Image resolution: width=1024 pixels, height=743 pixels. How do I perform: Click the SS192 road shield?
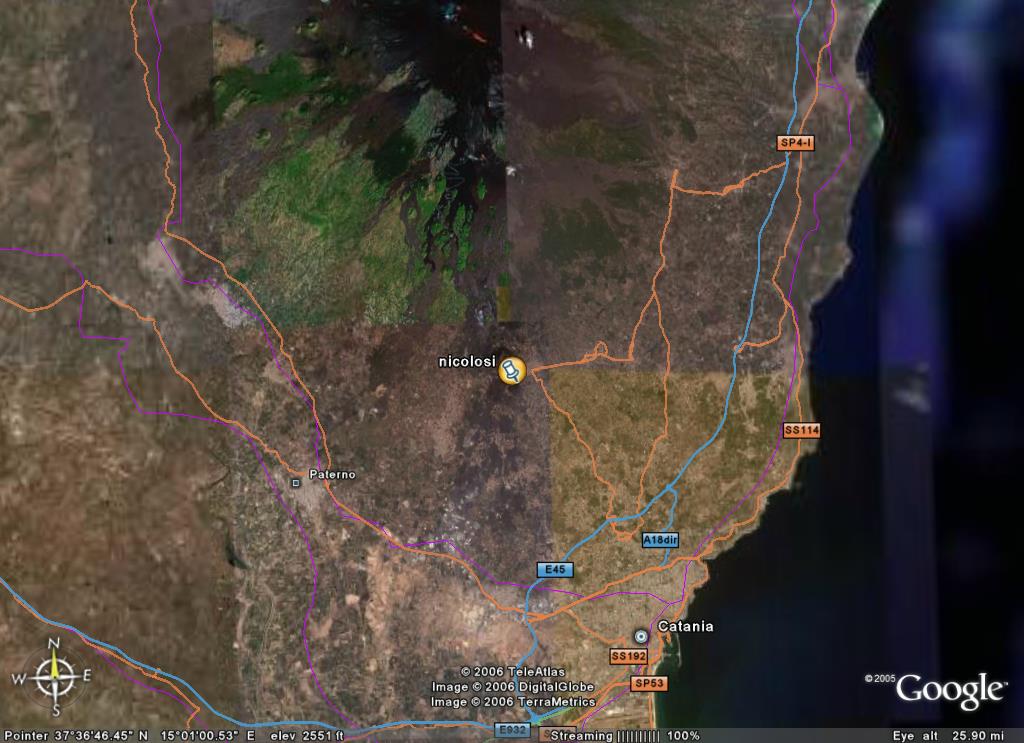coord(629,656)
